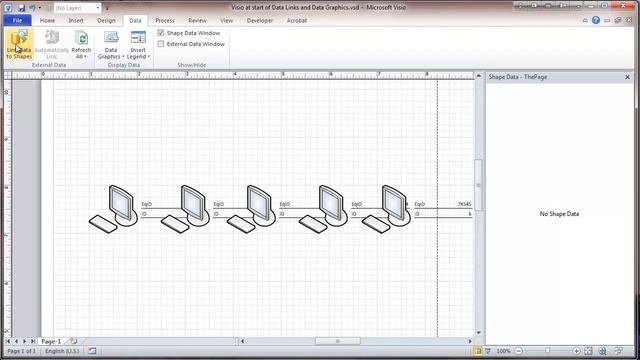Image resolution: width=640 pixels, height=360 pixels.
Task: Click the vertical scrollbar thumb
Action: coord(478,185)
